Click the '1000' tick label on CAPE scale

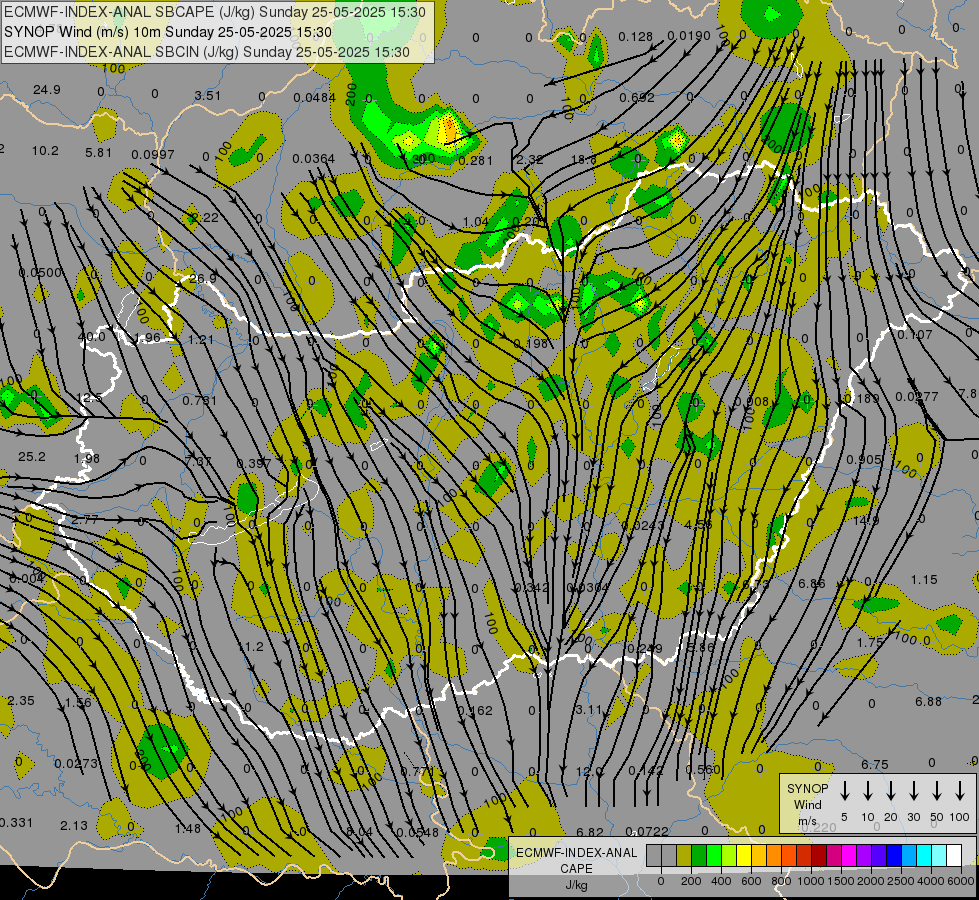(x=811, y=881)
